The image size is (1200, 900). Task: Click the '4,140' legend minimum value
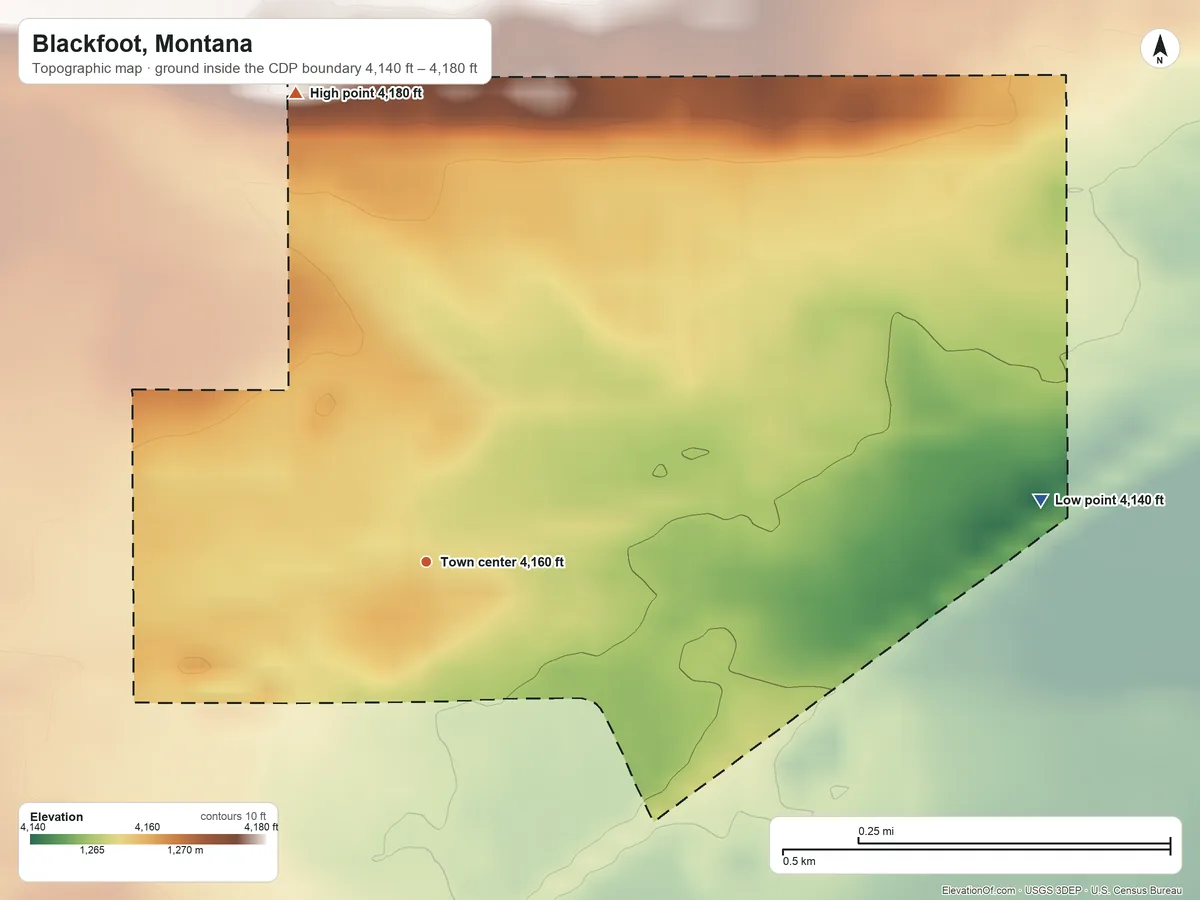pos(33,827)
